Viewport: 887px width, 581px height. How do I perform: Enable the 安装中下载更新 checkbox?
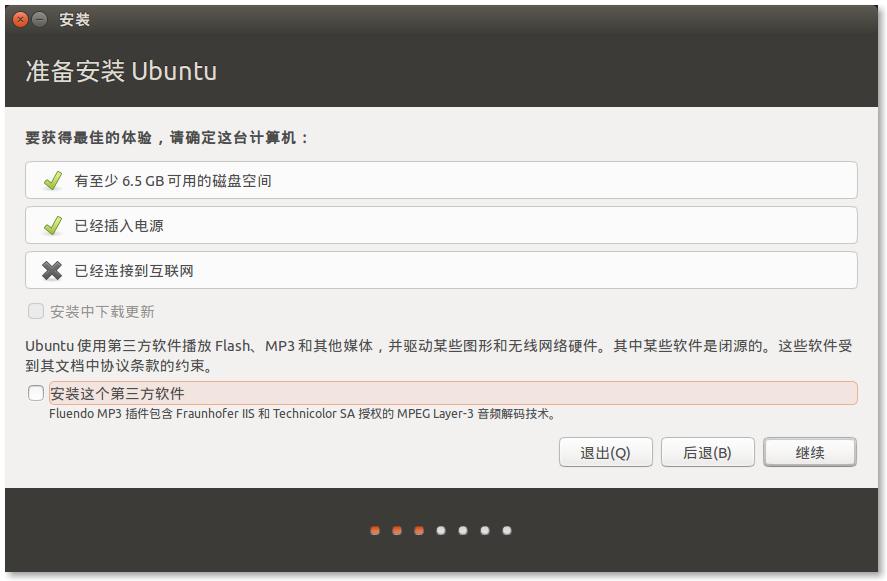tap(36, 312)
